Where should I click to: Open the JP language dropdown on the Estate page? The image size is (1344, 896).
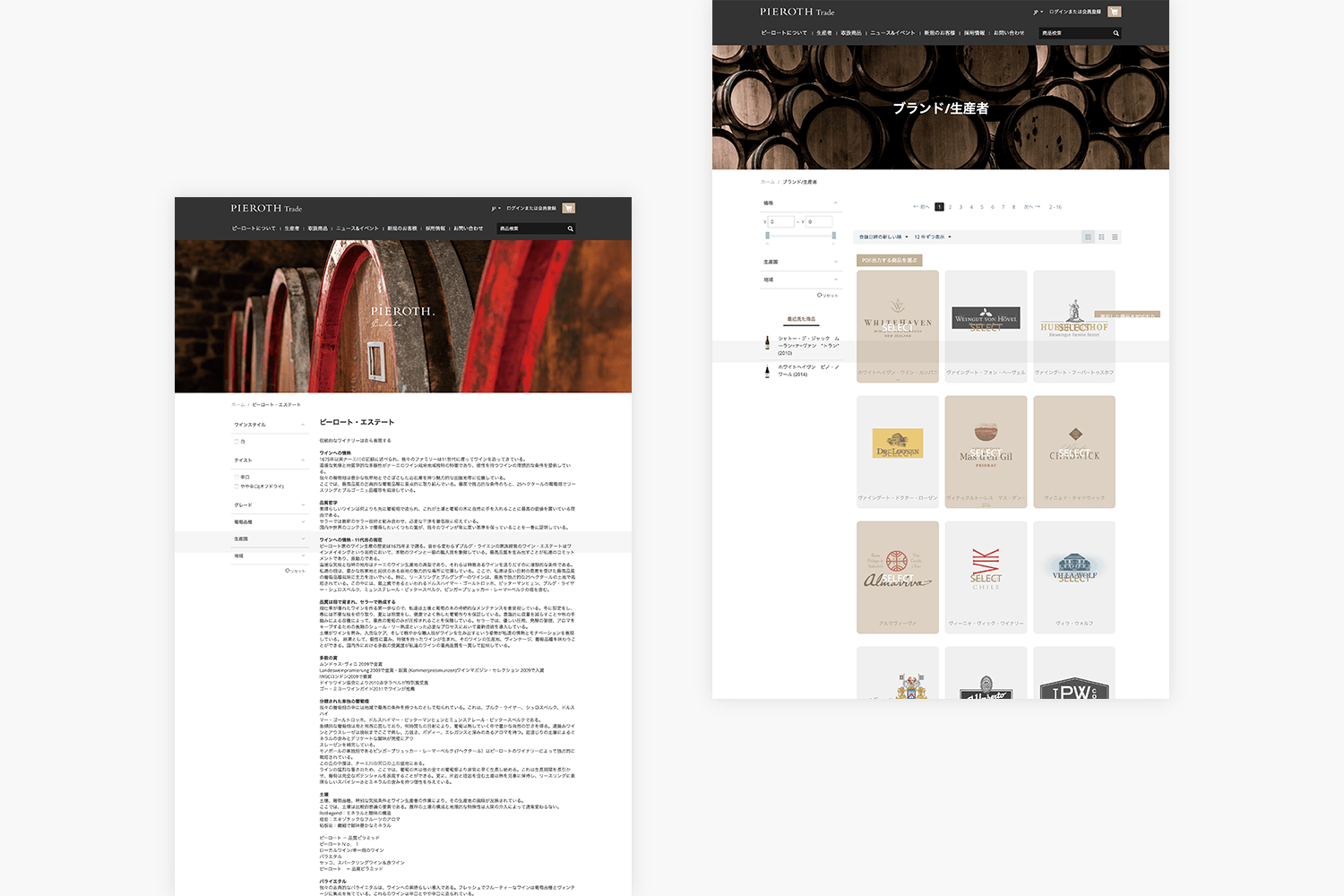coord(495,208)
